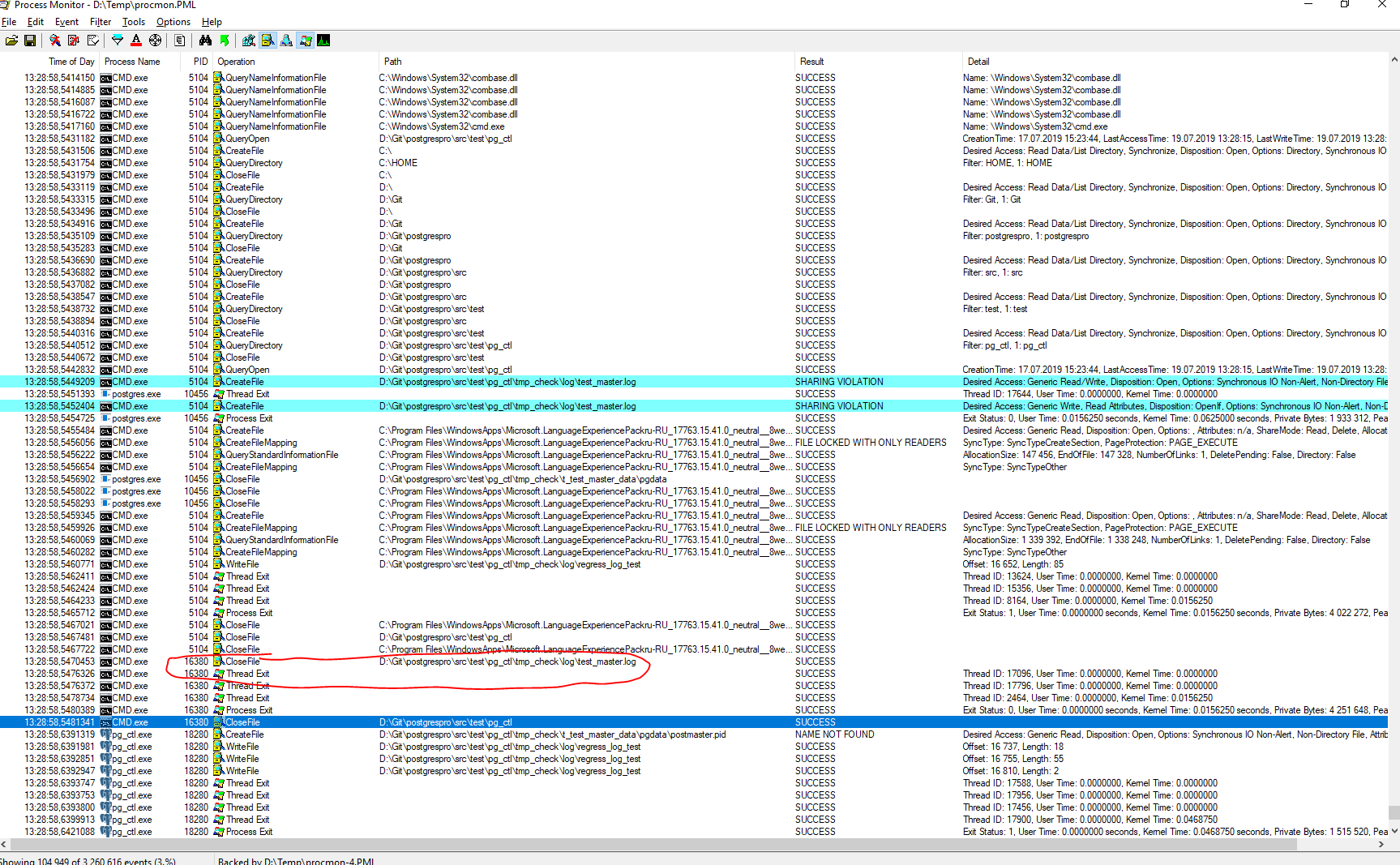Toggle Show Profiling Events graph icon
This screenshot has height=865, width=1400.
(323, 41)
